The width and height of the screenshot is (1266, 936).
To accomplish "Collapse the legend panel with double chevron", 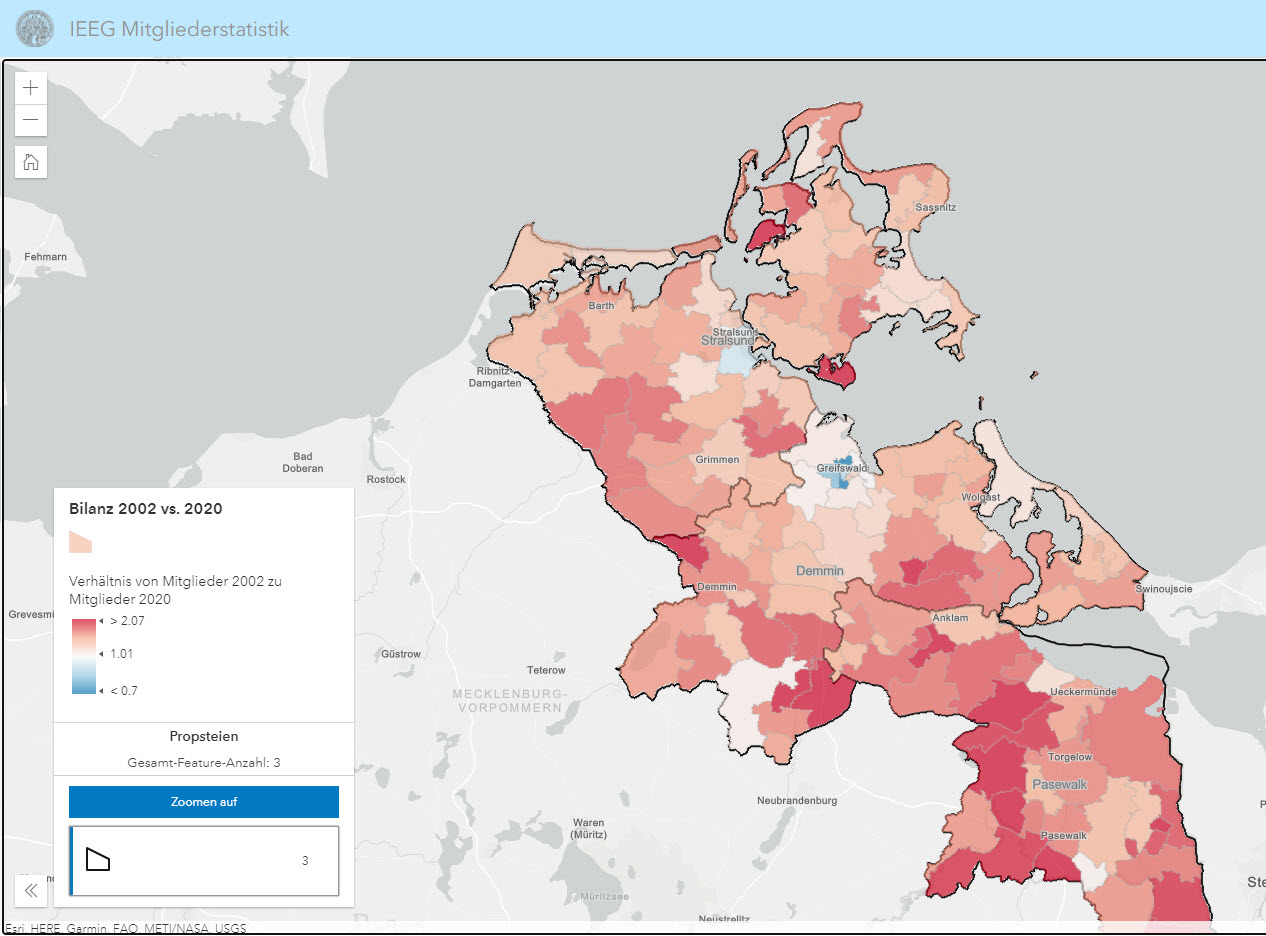I will (31, 890).
